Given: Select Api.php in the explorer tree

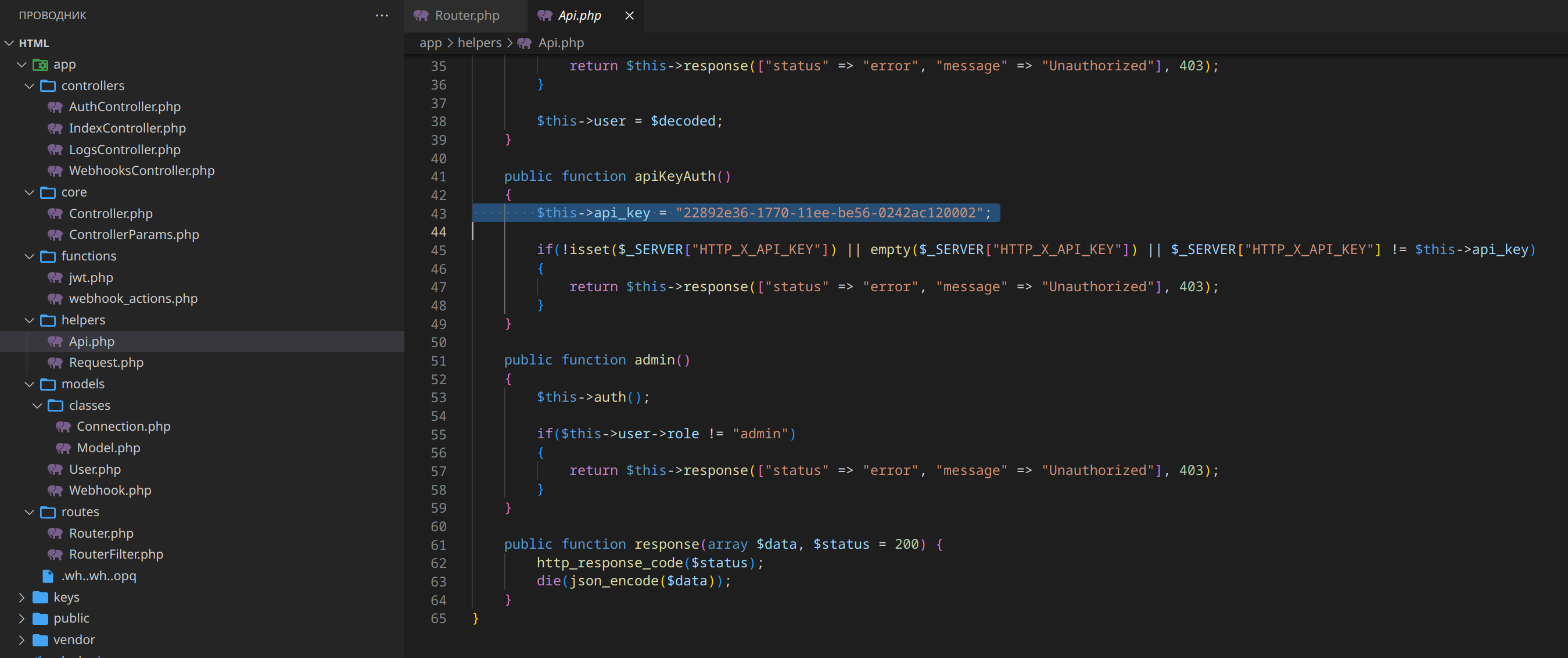Looking at the screenshot, I should tap(91, 342).
